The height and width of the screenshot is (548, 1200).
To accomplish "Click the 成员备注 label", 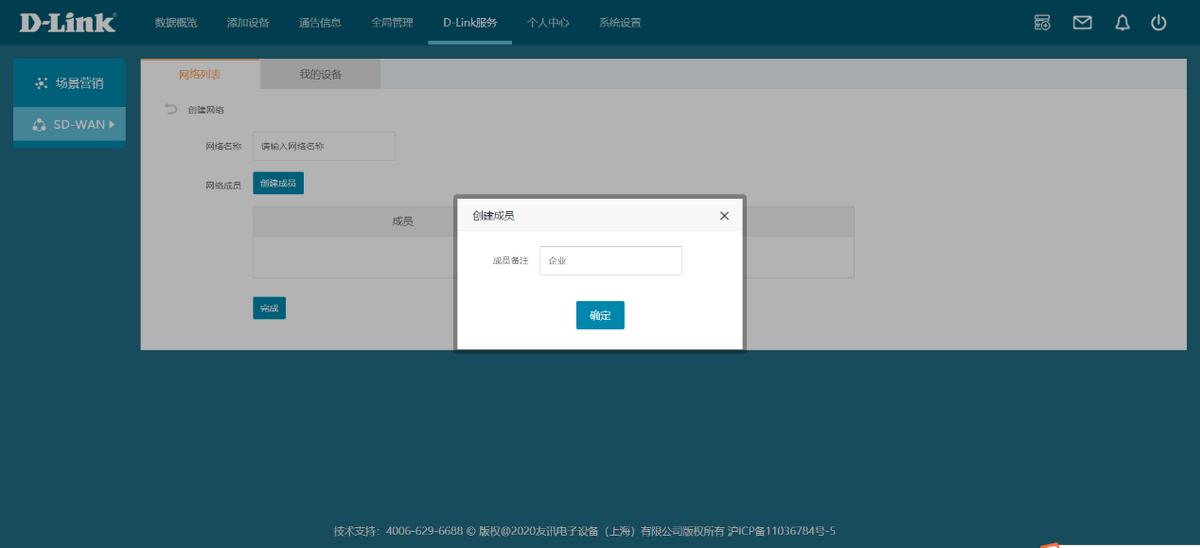I will (x=510, y=261).
